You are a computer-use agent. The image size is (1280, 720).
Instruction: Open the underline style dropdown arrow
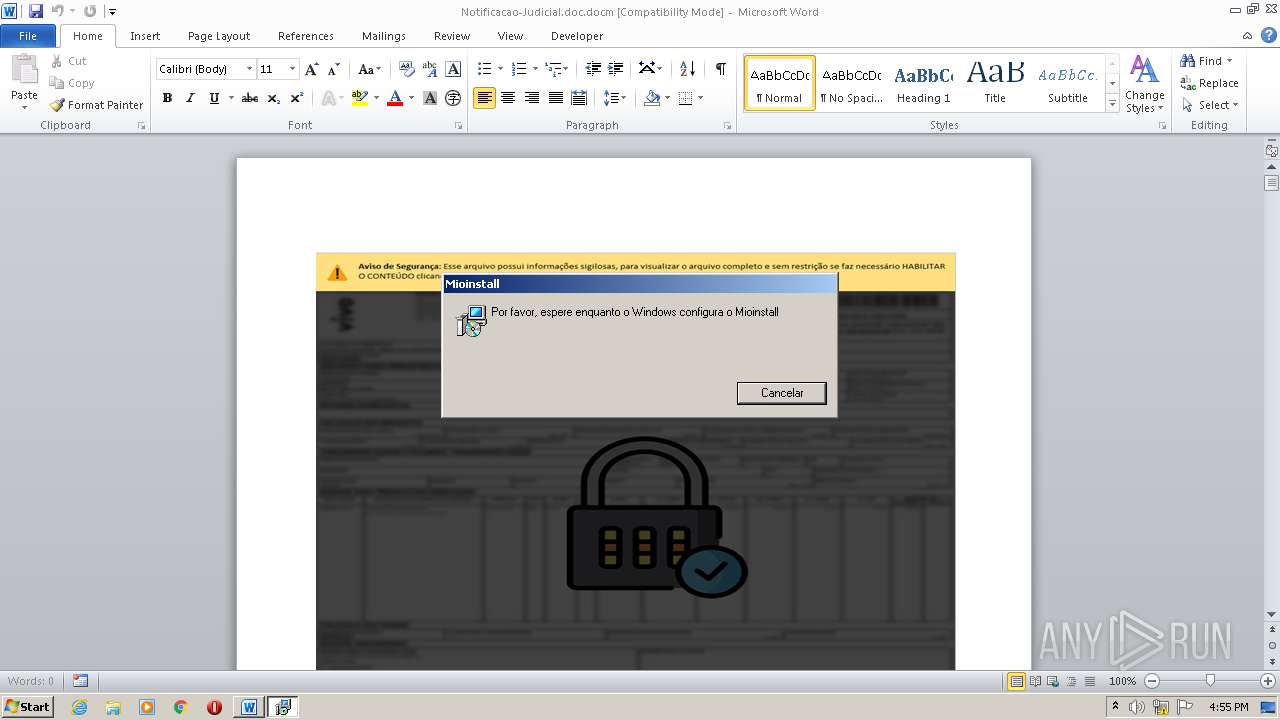(231, 98)
